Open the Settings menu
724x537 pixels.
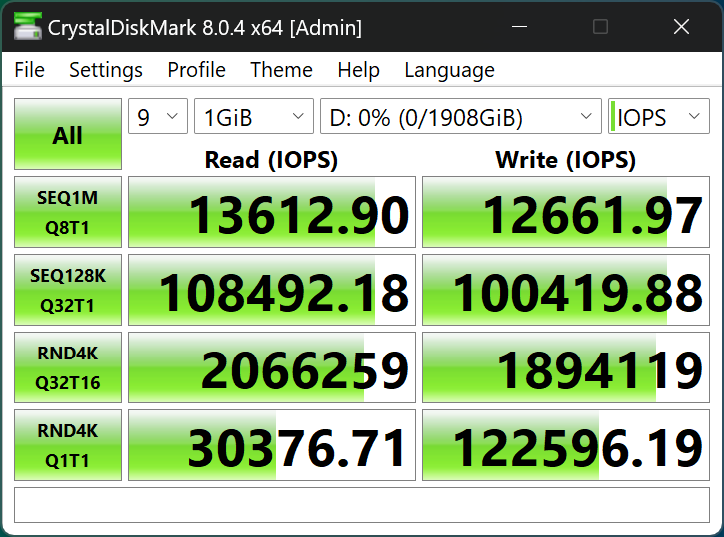pyautogui.click(x=106, y=70)
